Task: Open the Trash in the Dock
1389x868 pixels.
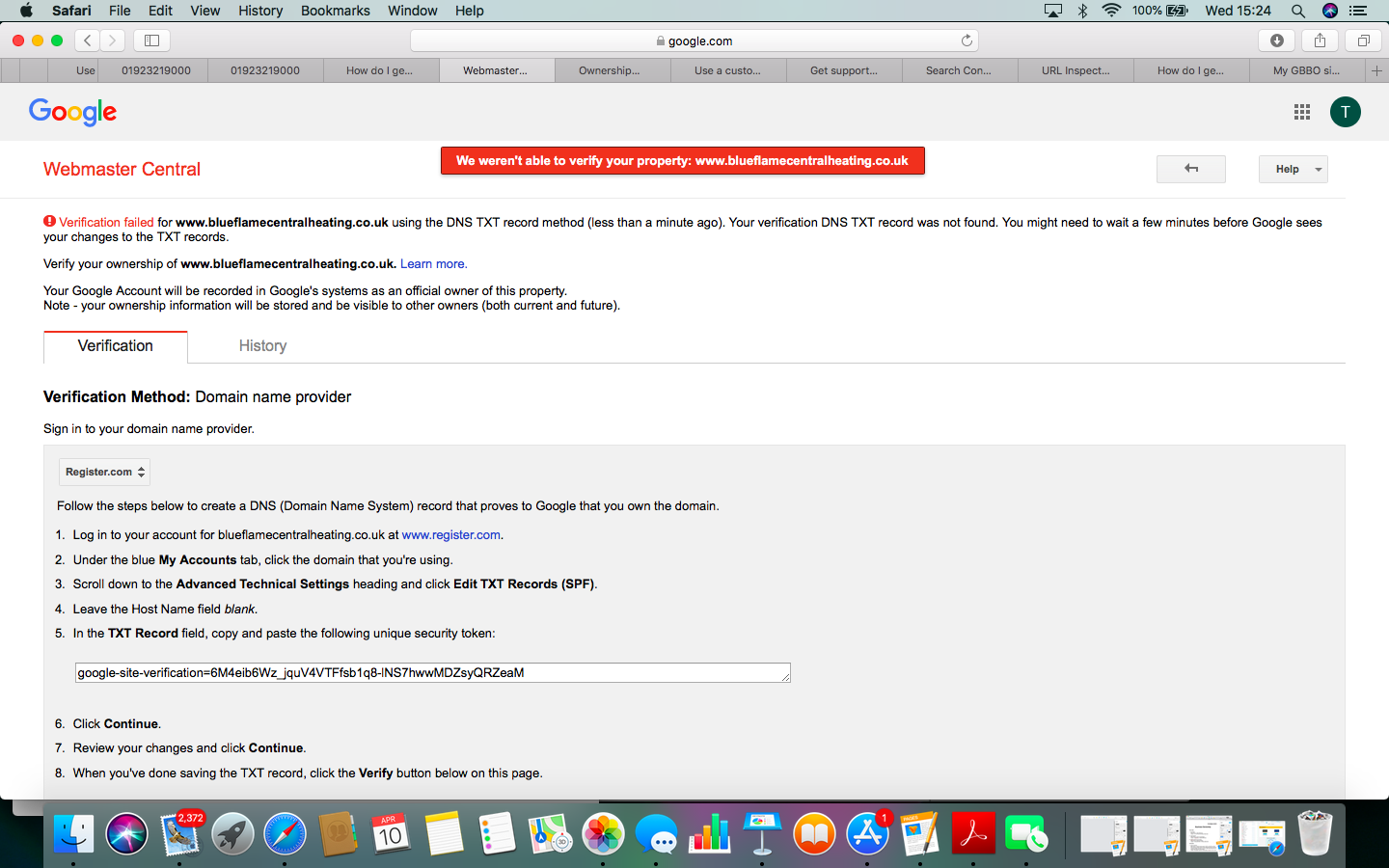Action: (1315, 833)
